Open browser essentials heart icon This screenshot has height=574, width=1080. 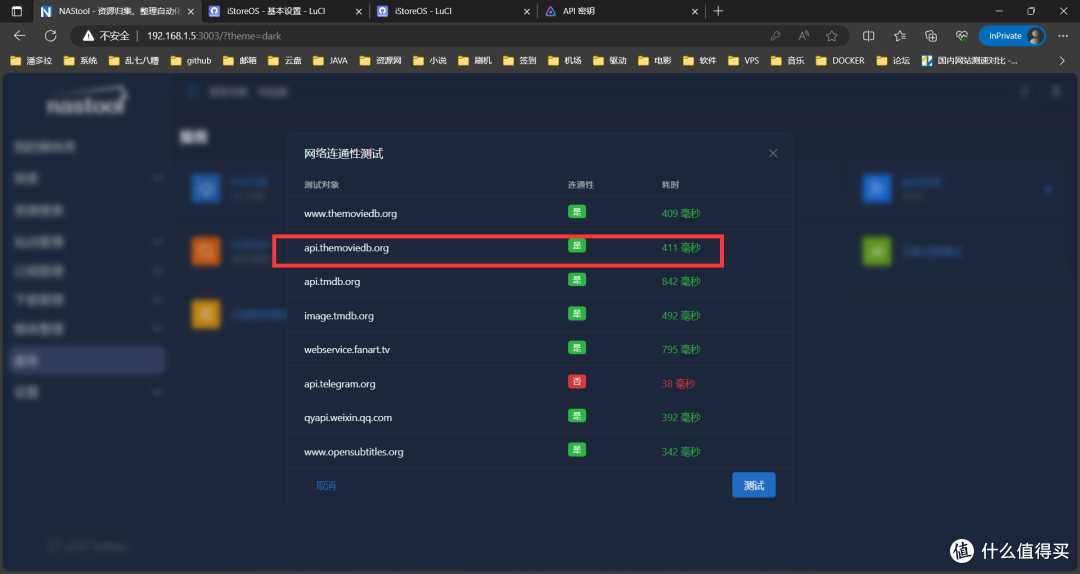962,36
